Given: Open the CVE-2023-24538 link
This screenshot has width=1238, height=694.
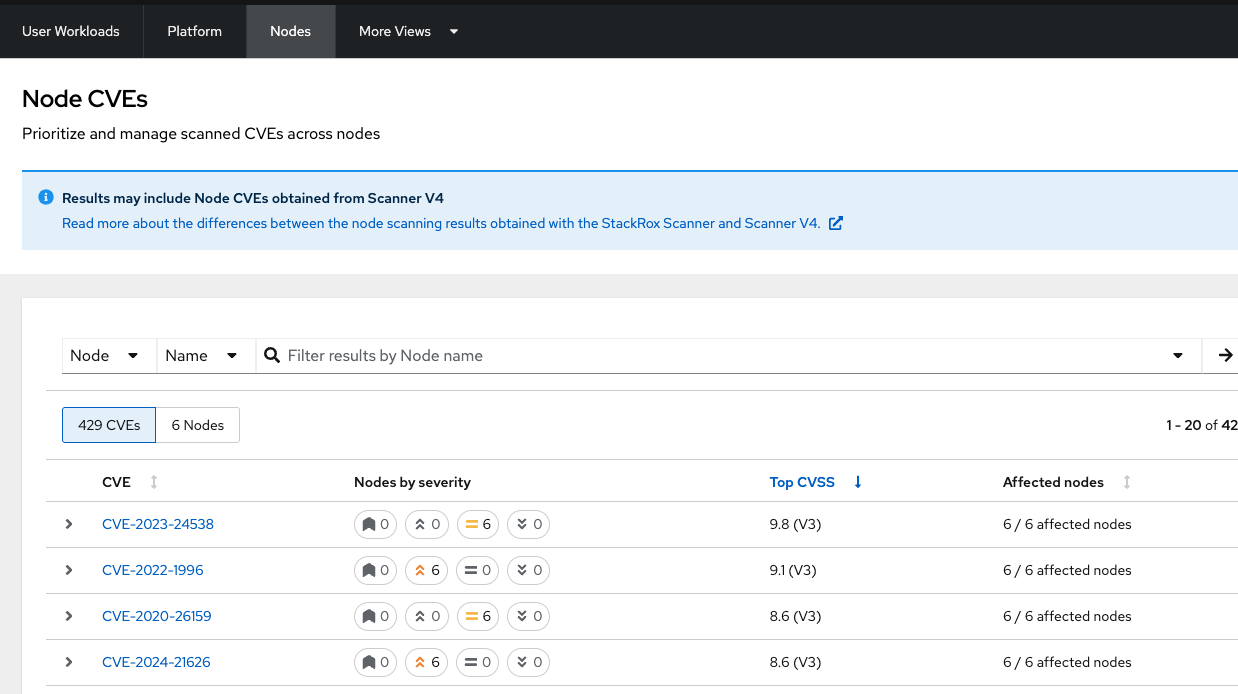Looking at the screenshot, I should pyautogui.click(x=158, y=524).
